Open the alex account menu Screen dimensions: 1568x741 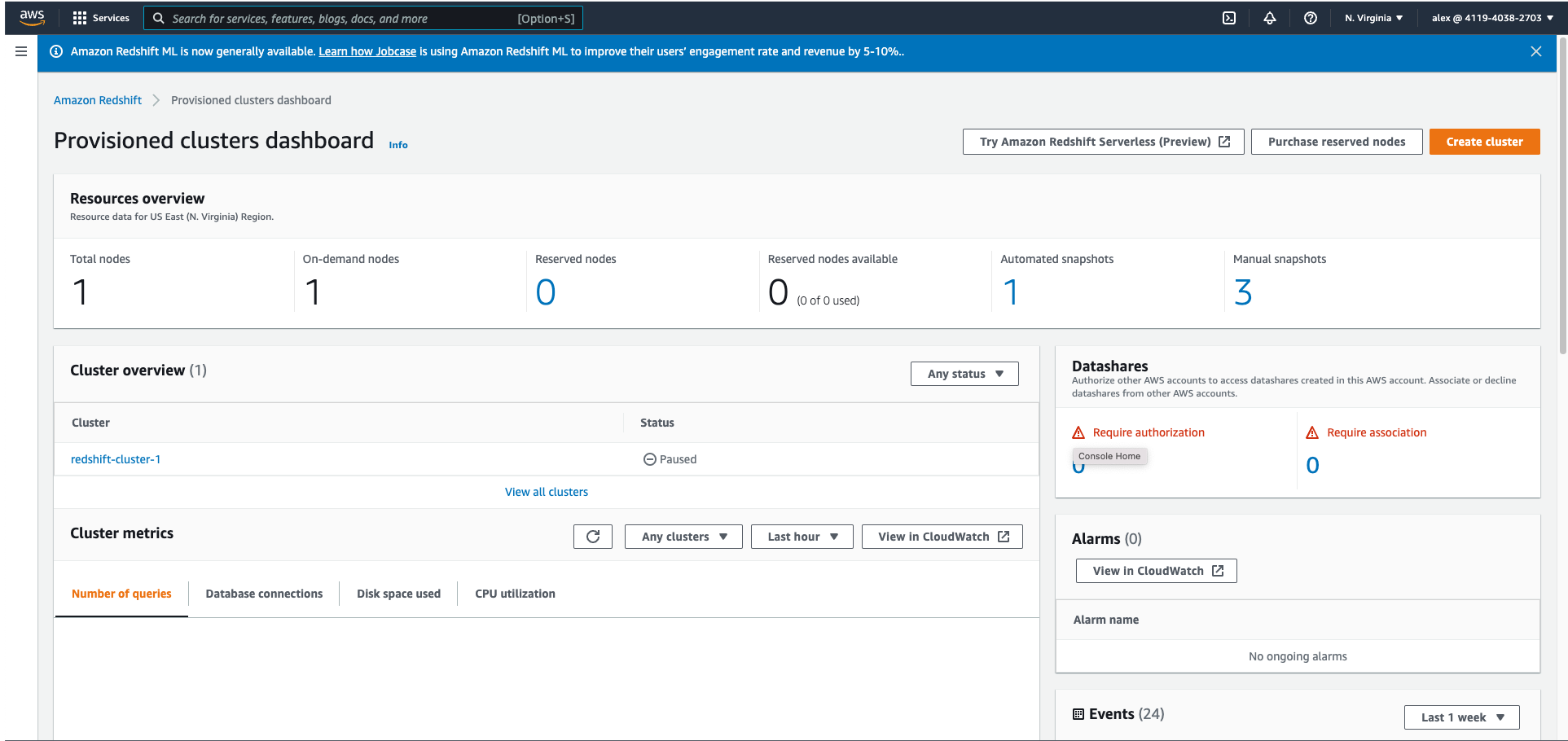click(x=1492, y=18)
